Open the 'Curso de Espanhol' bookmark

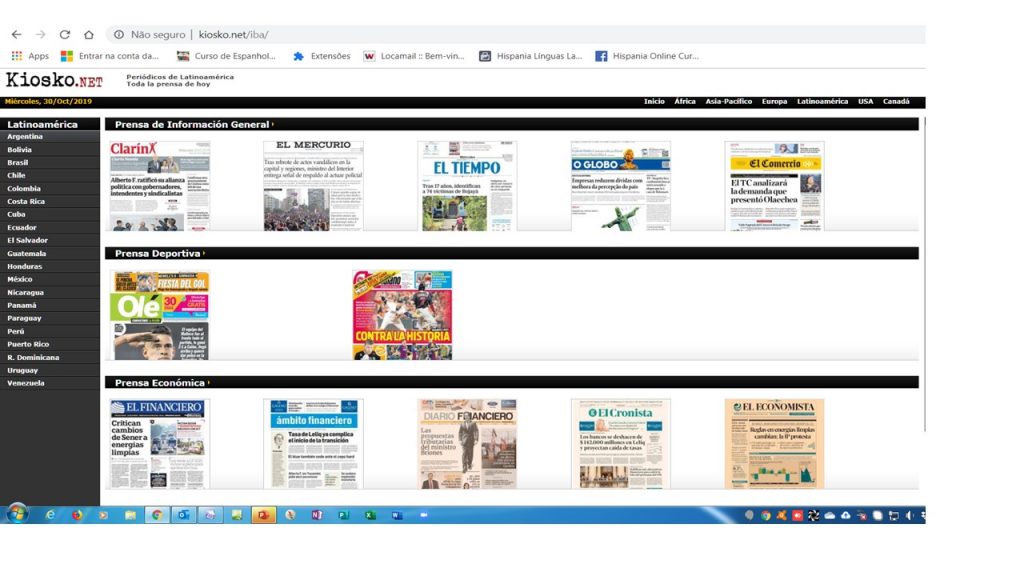point(227,56)
